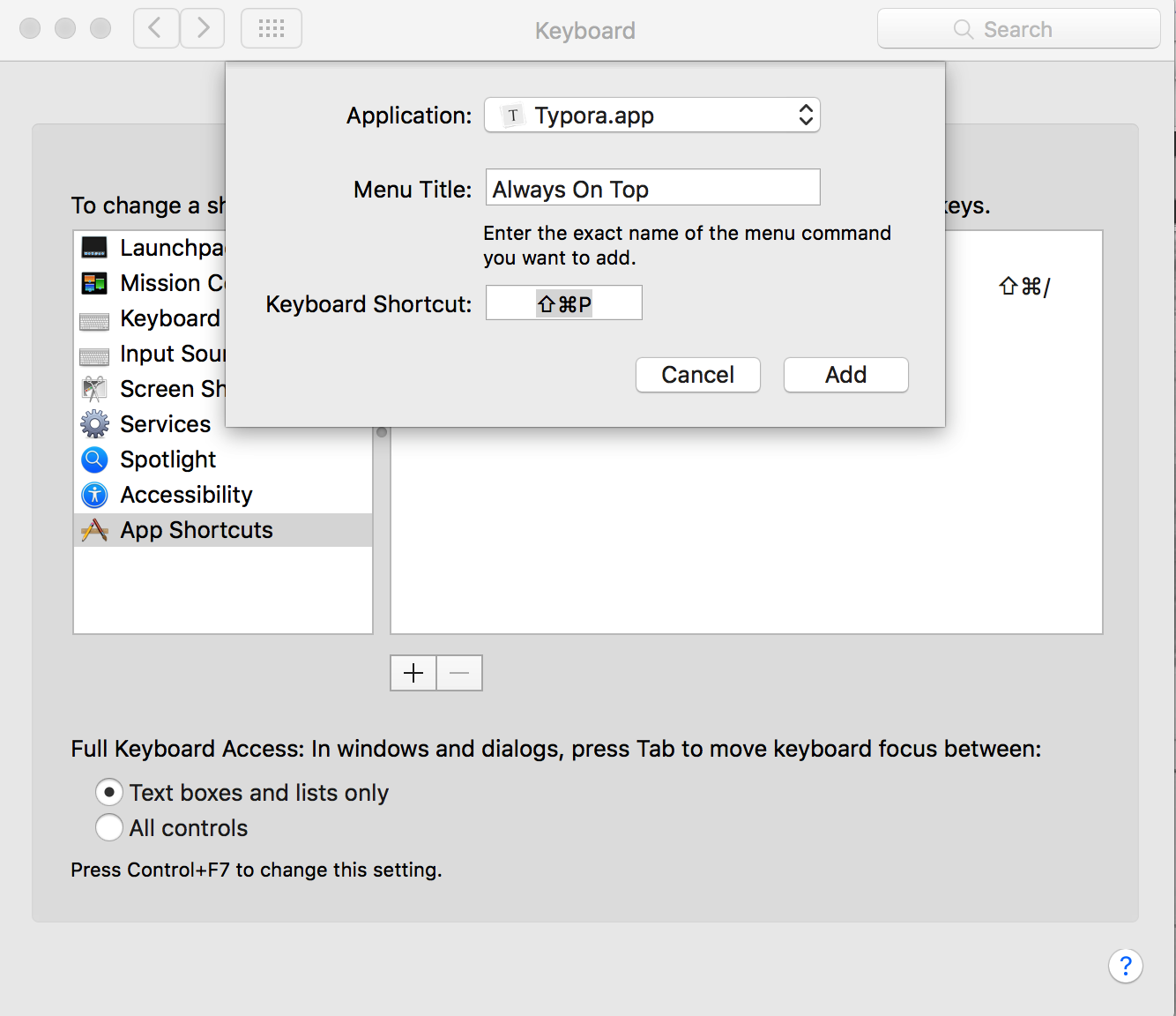Select "Text boxes and lists only" radio button
Image resolution: width=1176 pixels, height=1016 pixels.
(x=109, y=793)
